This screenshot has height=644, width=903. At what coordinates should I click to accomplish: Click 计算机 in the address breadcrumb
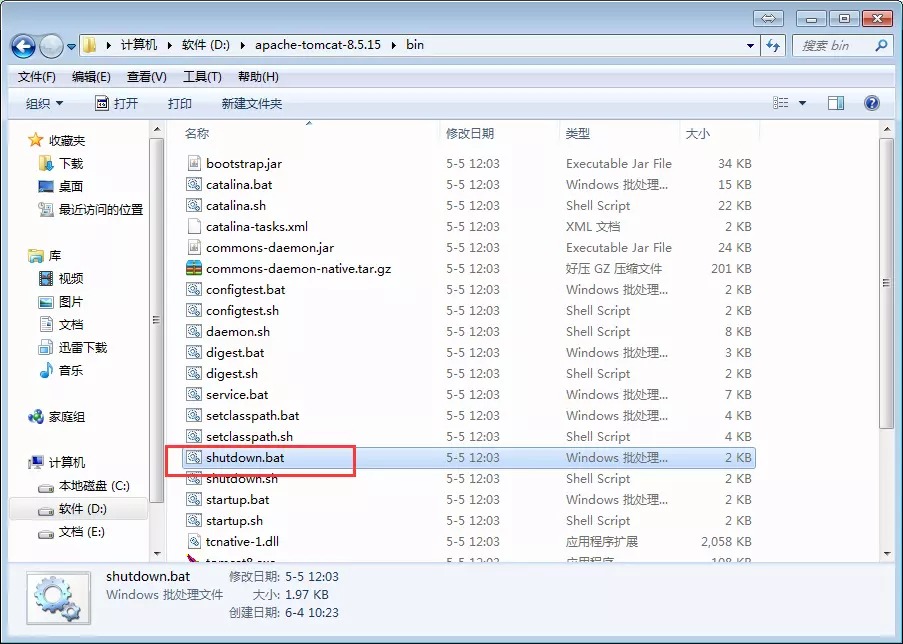[139, 45]
